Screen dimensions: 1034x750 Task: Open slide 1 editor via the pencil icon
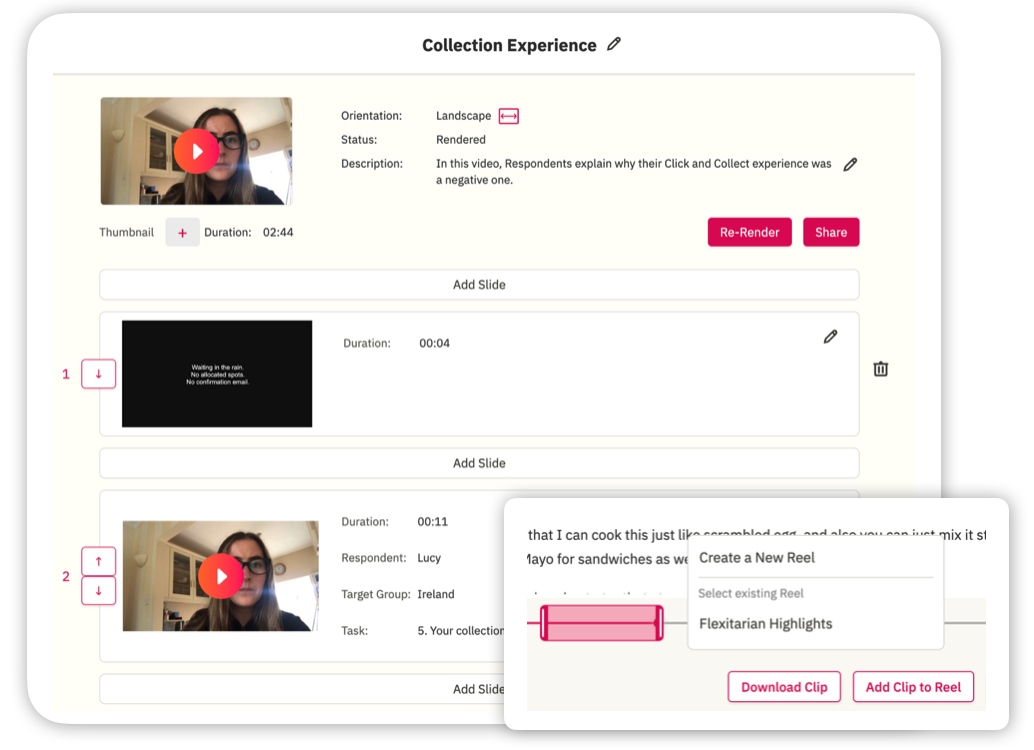[x=830, y=337]
